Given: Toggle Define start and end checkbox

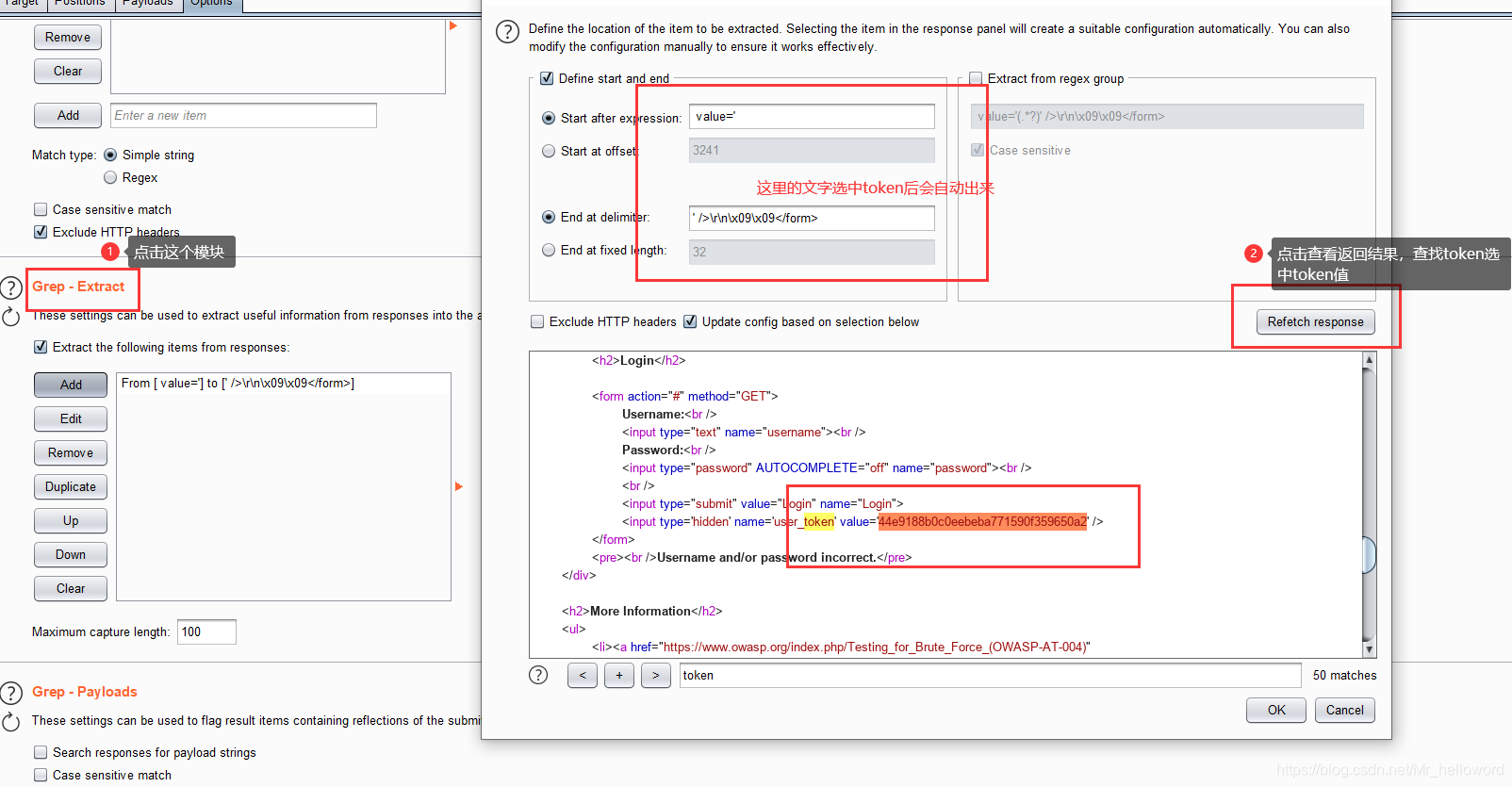Looking at the screenshot, I should [547, 78].
